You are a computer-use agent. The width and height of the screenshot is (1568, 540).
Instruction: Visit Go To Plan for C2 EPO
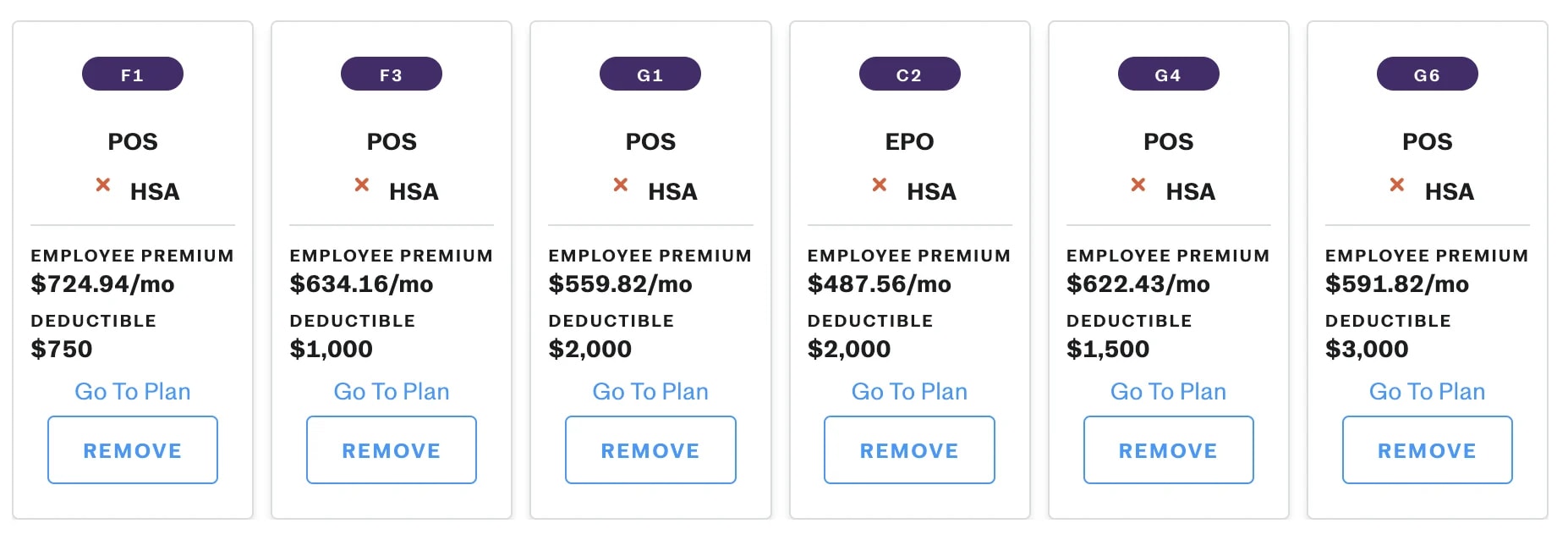tap(910, 391)
